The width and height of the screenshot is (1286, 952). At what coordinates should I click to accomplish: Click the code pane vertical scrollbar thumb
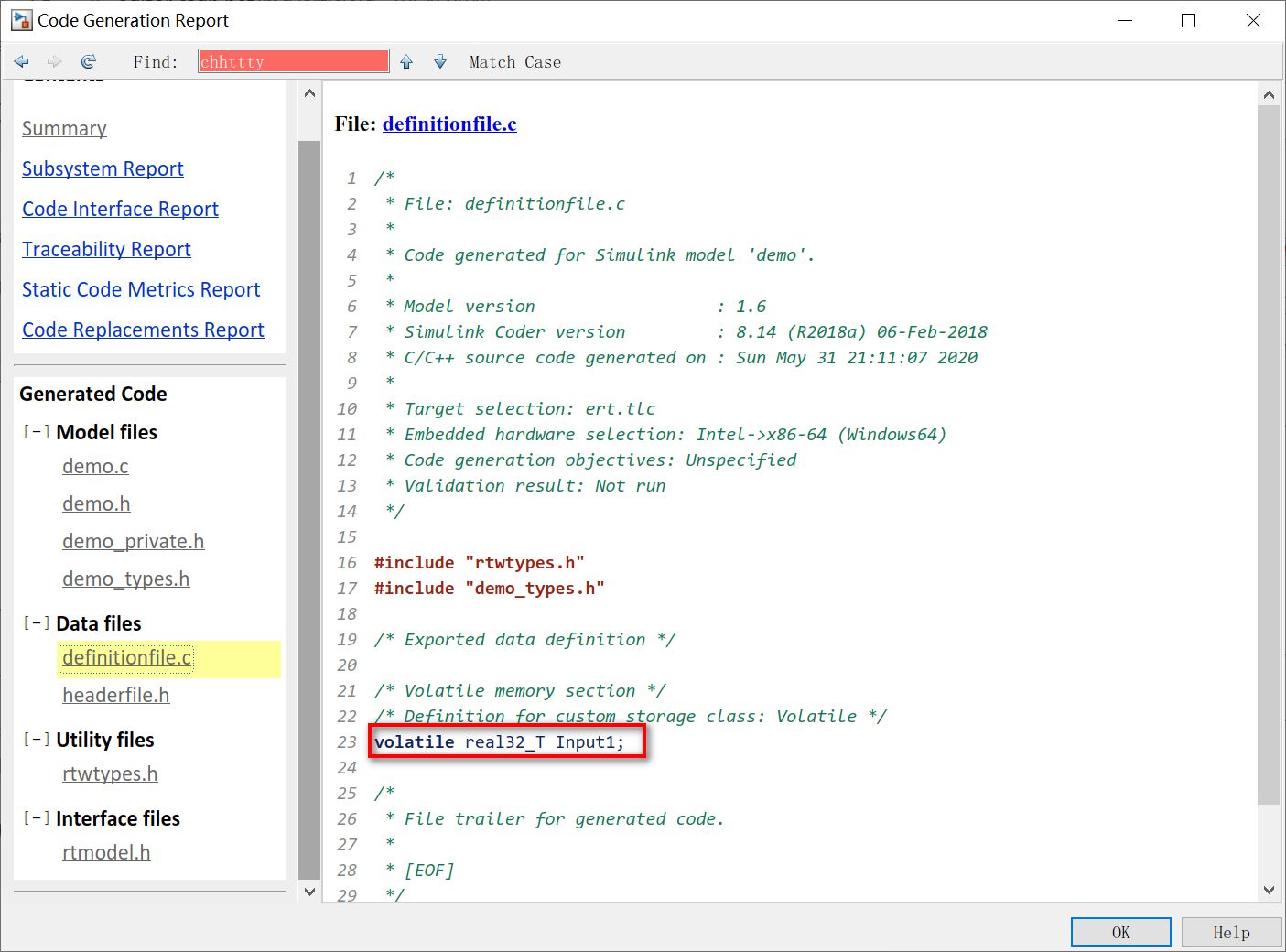(x=1269, y=455)
